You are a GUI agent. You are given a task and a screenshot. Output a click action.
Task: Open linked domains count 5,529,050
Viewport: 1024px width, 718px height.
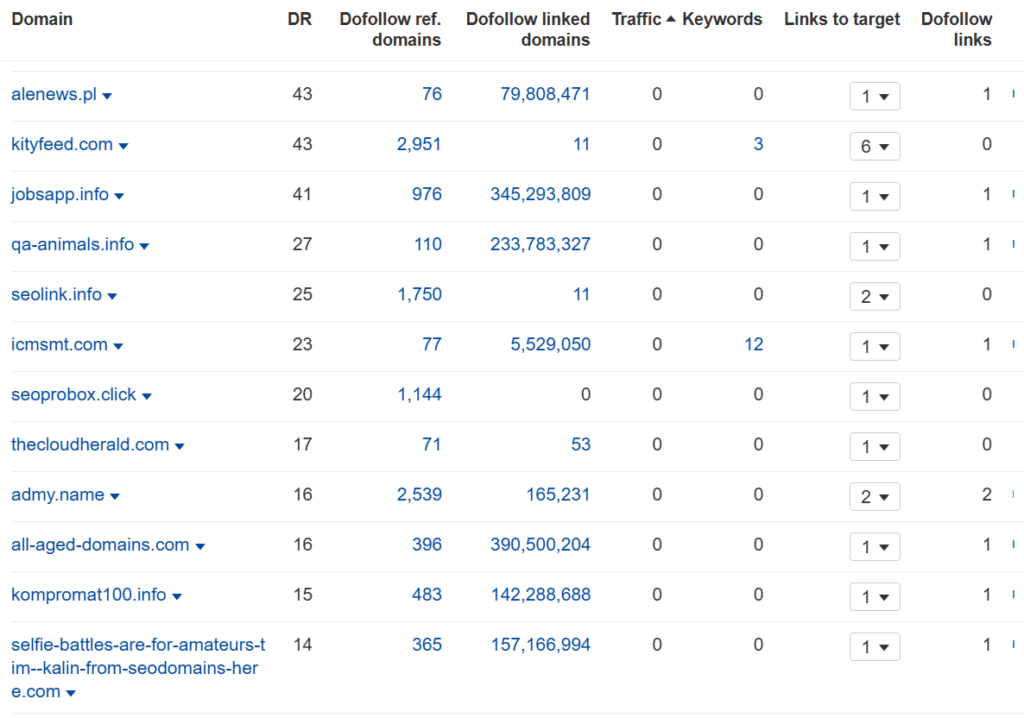(x=551, y=344)
